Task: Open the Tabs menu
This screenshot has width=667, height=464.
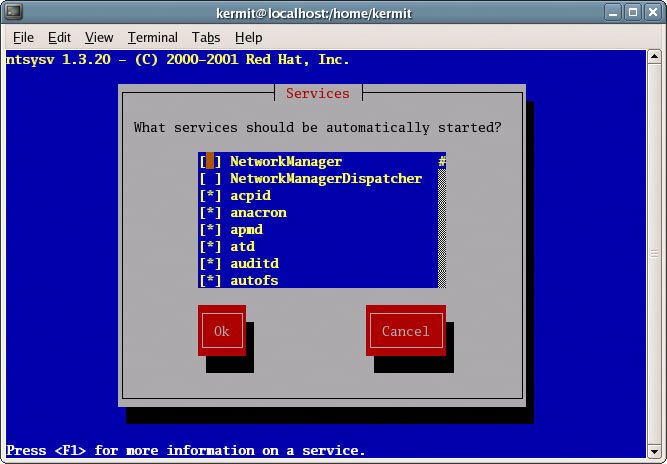Action: (x=206, y=37)
